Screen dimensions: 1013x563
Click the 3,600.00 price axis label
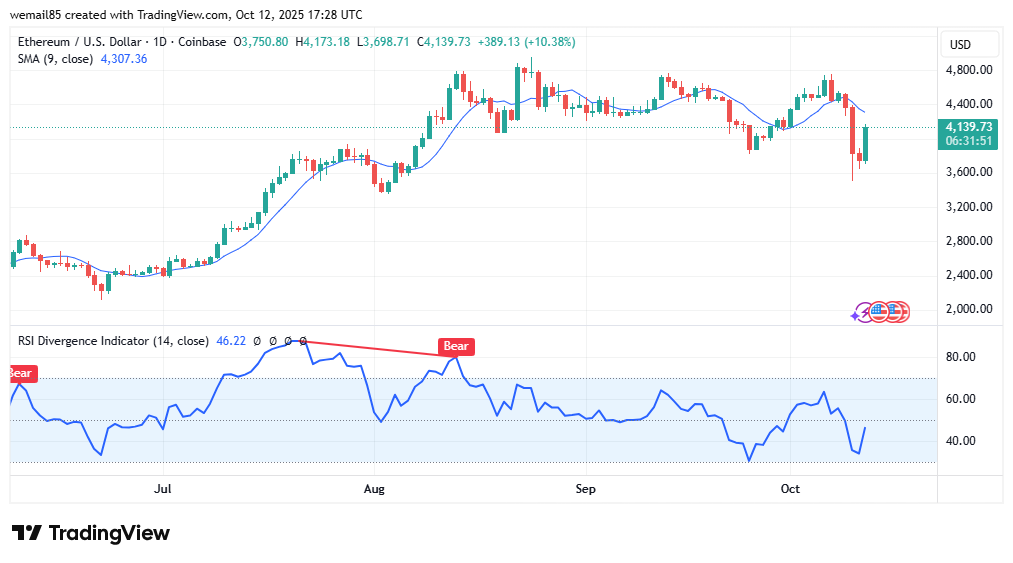(x=969, y=172)
